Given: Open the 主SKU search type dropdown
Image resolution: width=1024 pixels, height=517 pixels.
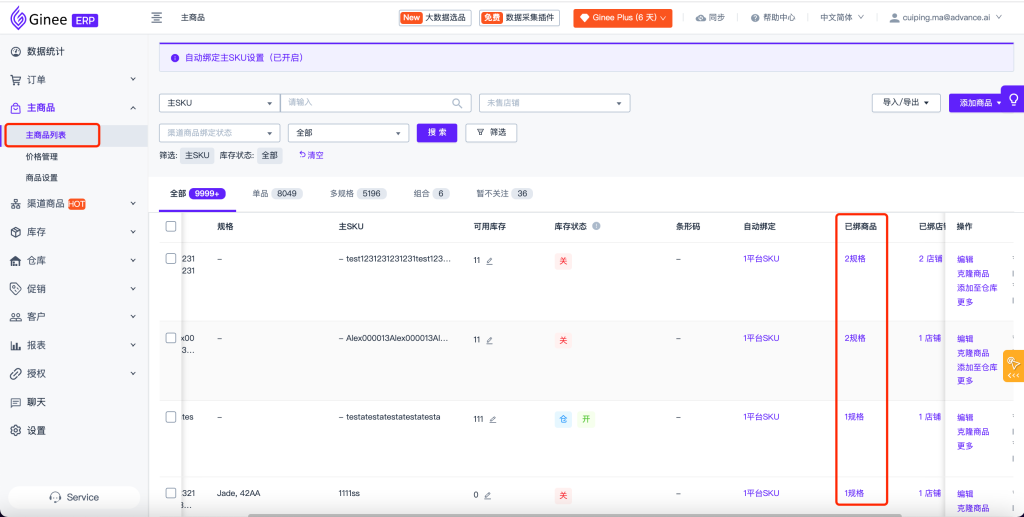Looking at the screenshot, I should click(x=219, y=103).
